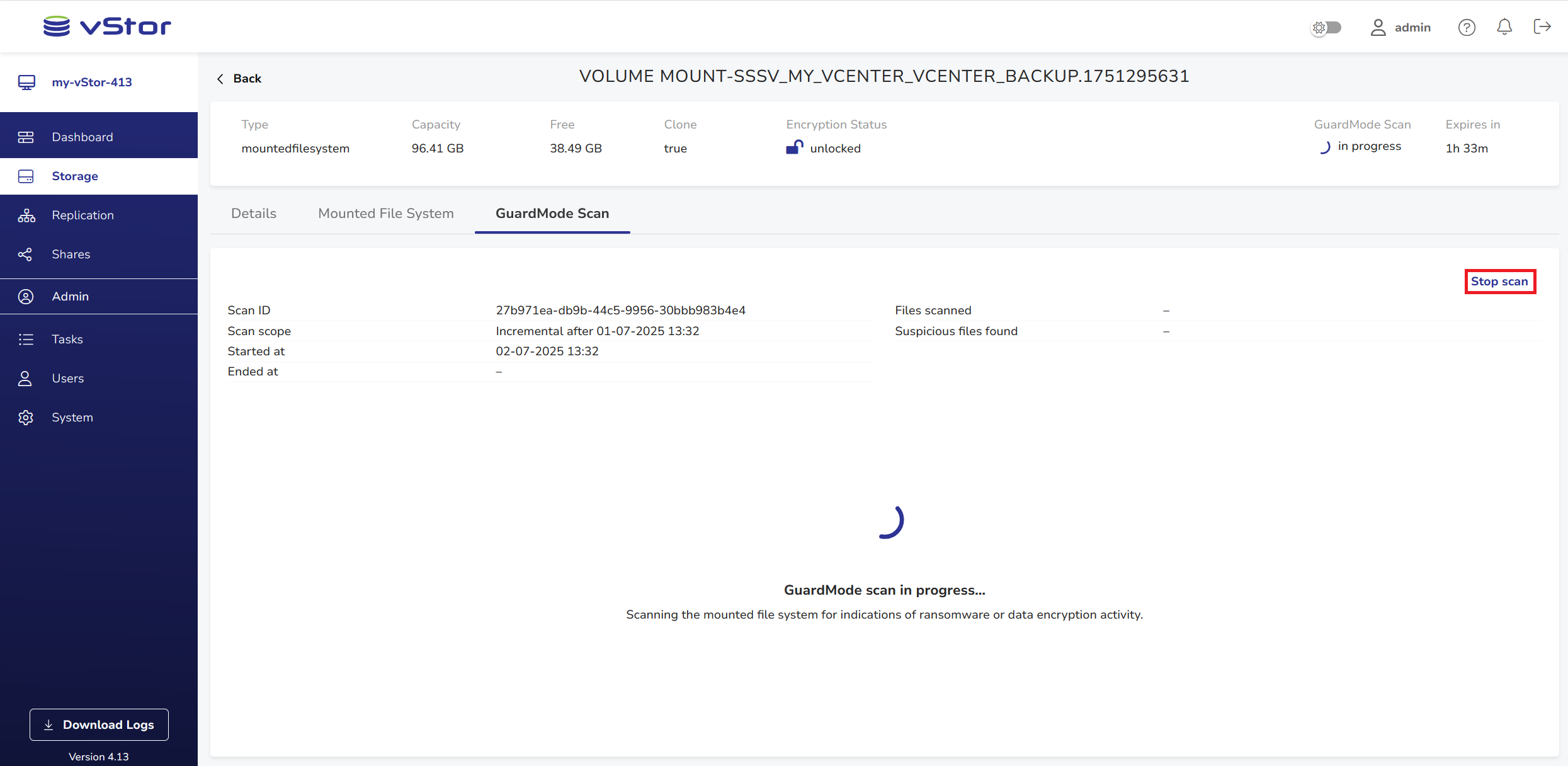Click the vStor logo
The image size is (1568, 766).
(107, 26)
